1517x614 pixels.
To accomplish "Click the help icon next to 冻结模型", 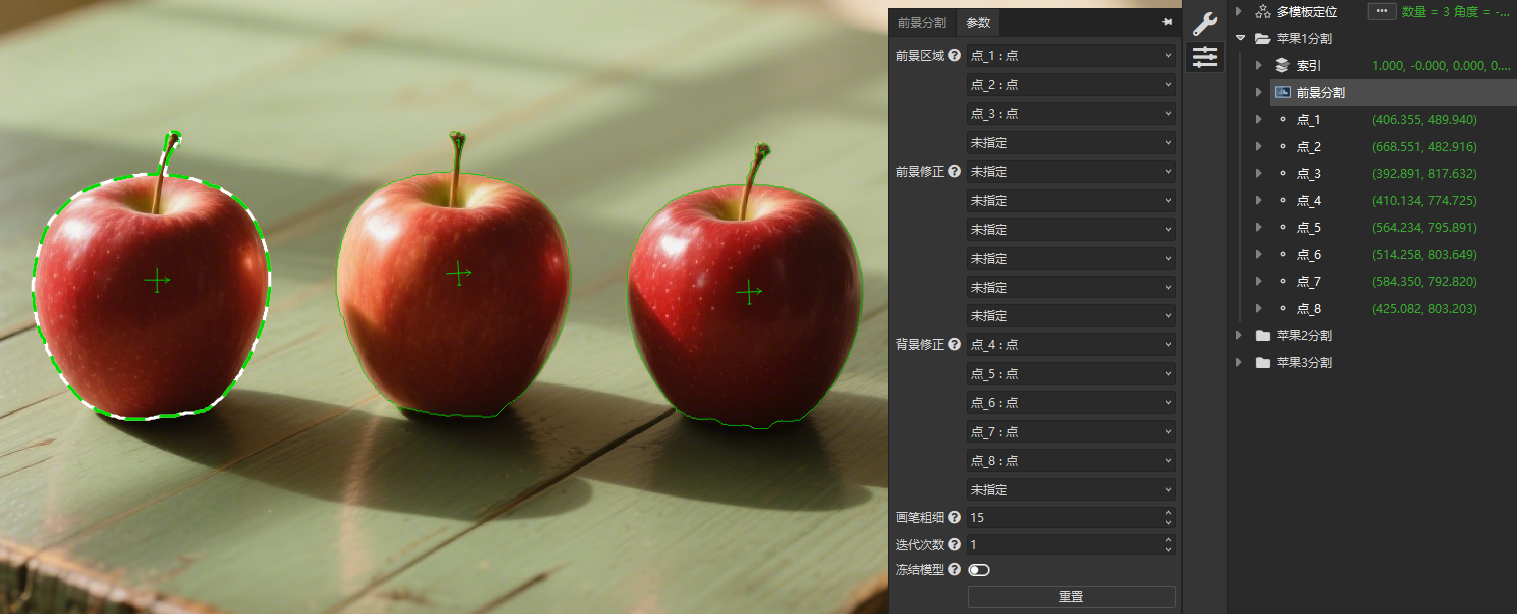I will pos(954,569).
